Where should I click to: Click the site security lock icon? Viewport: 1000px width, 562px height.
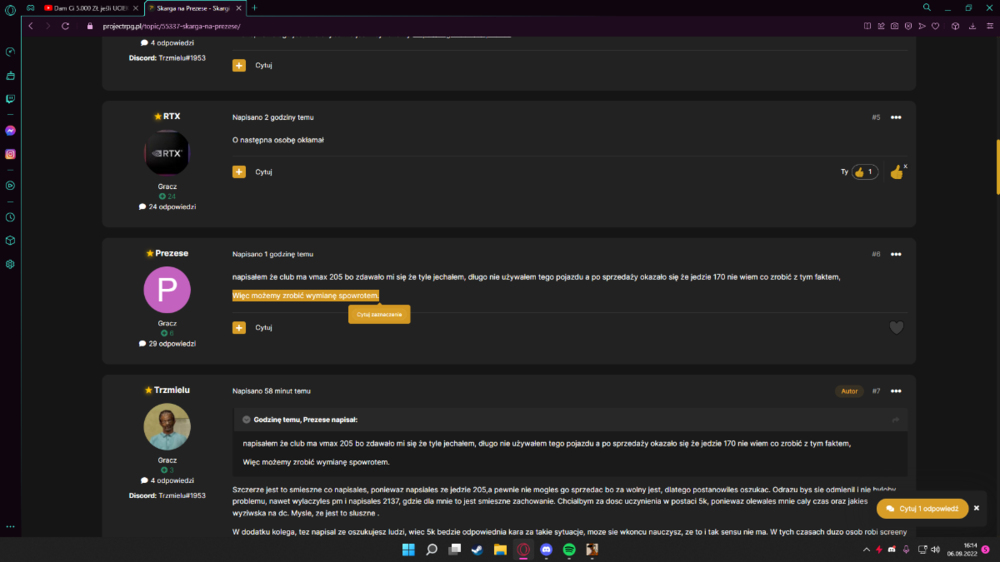[x=90, y=26]
